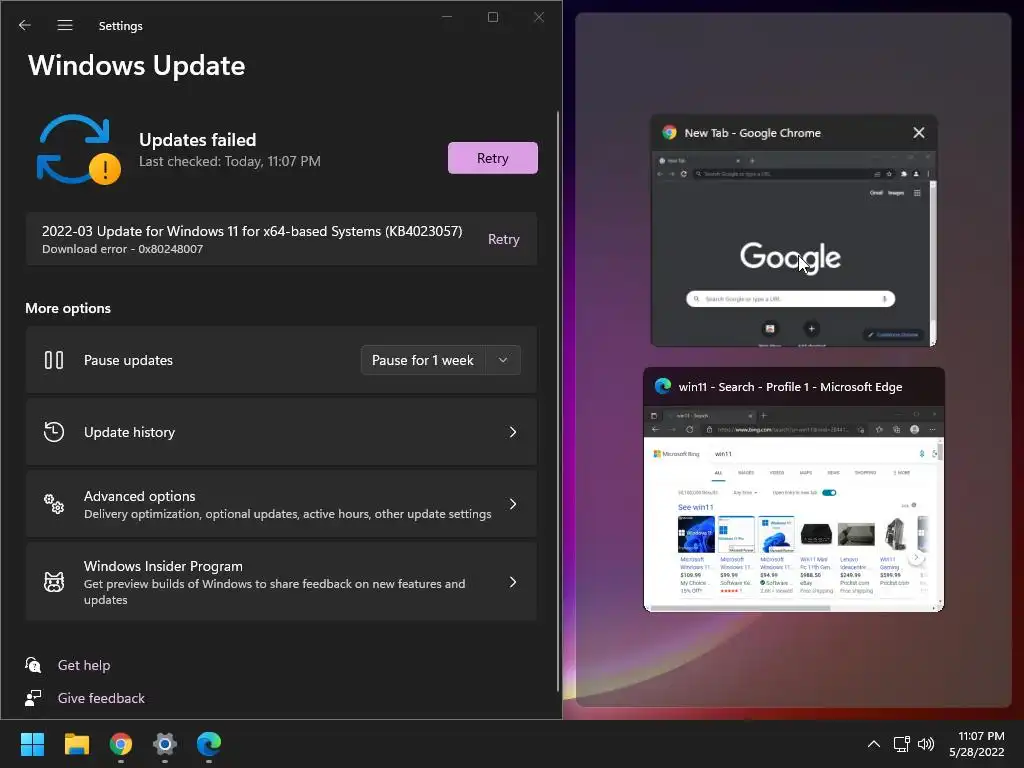The width and height of the screenshot is (1024, 768).
Task: Expand the pause duration dropdown arrow
Action: coord(503,360)
